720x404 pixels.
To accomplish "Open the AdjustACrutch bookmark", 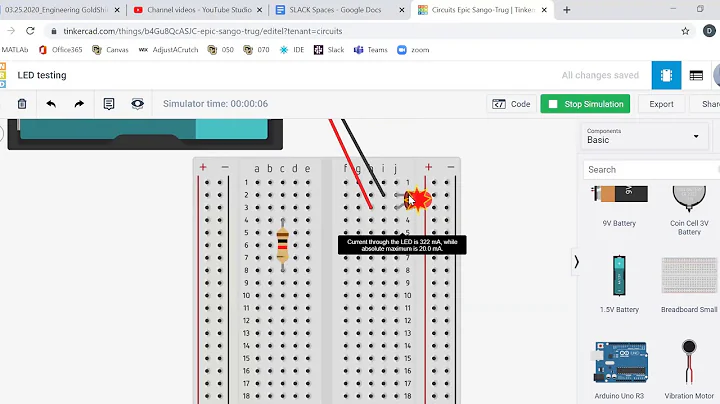I will [169, 50].
